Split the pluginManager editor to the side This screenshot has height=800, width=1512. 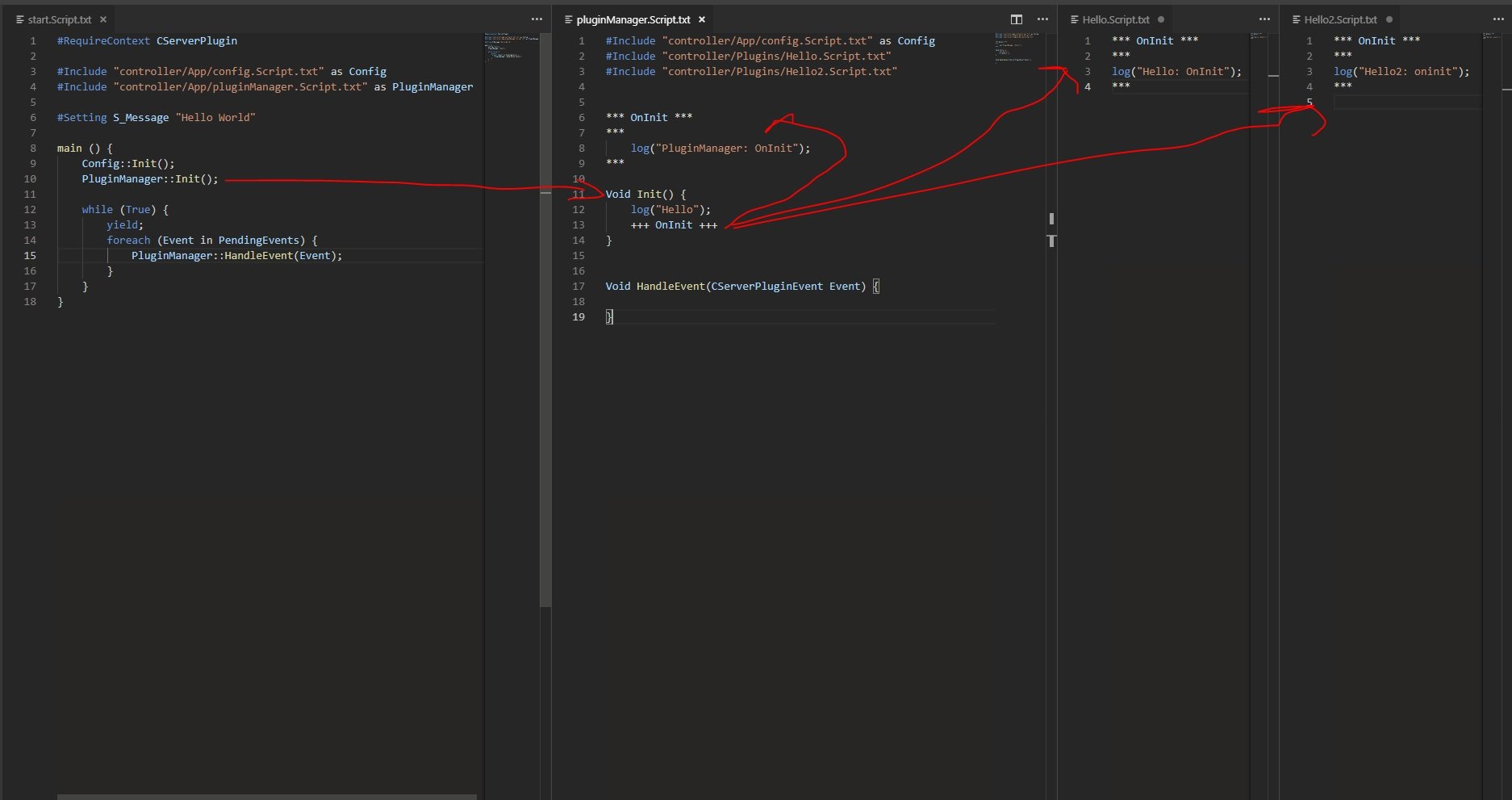point(1017,19)
